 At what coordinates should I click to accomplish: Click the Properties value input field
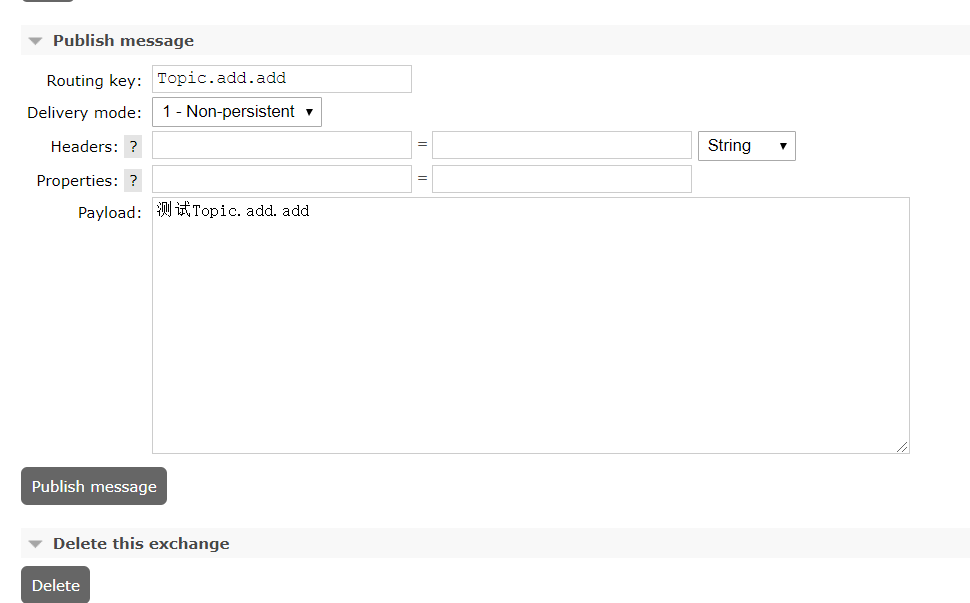[x=561, y=180]
